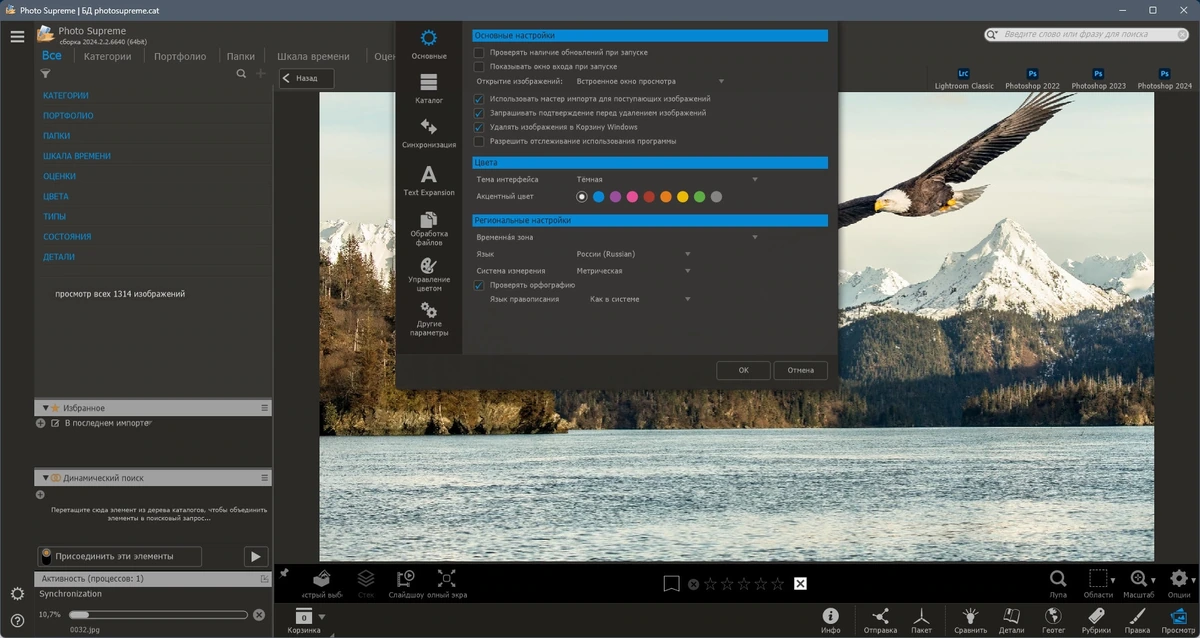1200x638 pixels.
Task: Open program settings gear at bottom left
Action: click(x=17, y=594)
